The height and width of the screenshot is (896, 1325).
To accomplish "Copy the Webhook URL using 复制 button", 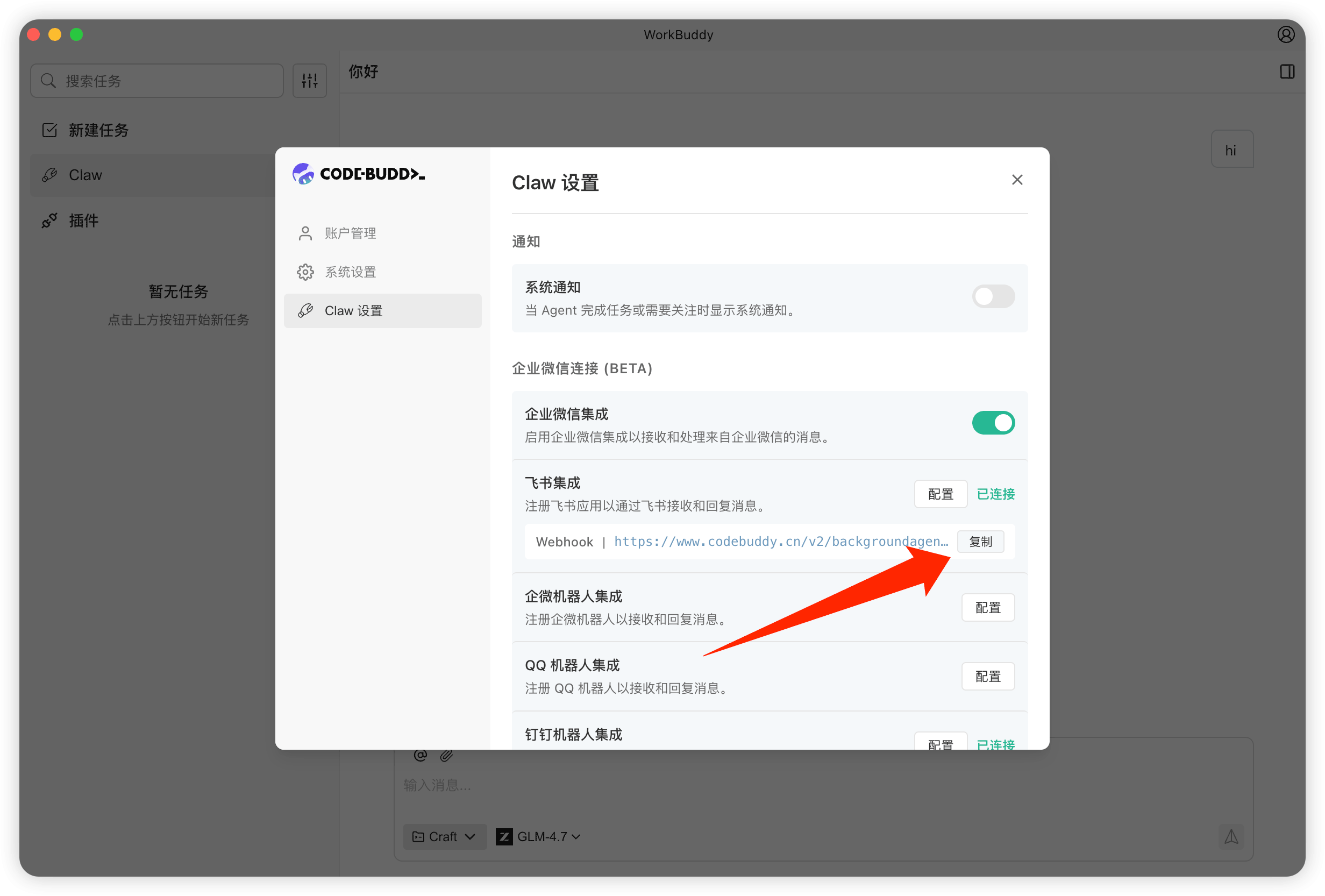I will pyautogui.click(x=981, y=541).
